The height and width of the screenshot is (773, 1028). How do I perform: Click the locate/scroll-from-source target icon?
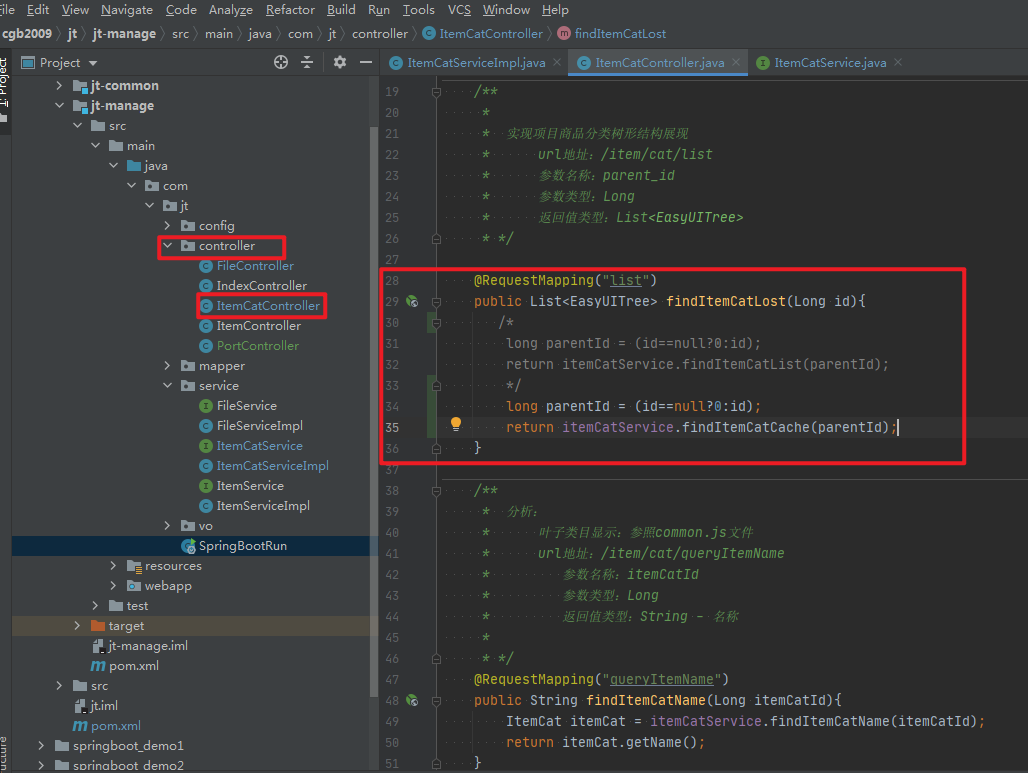tap(281, 62)
